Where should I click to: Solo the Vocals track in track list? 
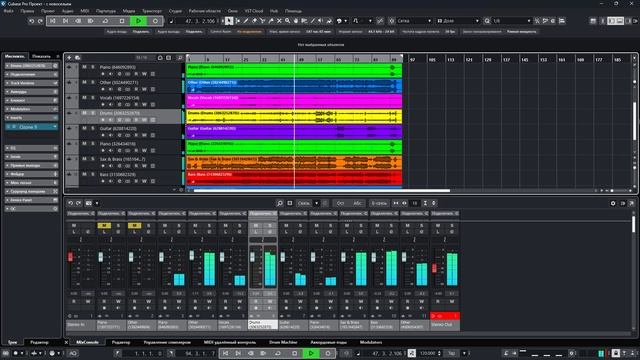(93, 98)
